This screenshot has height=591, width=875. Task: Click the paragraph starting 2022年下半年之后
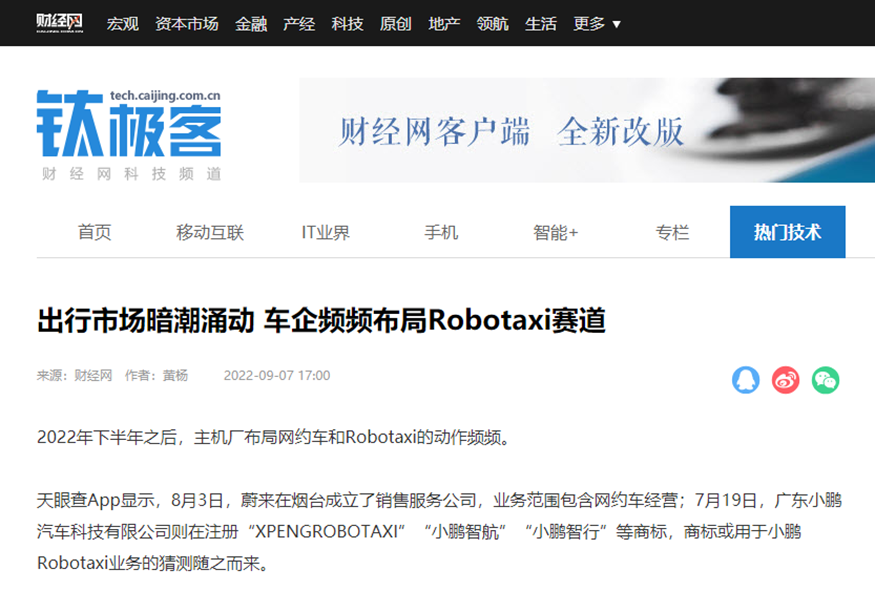(x=275, y=438)
